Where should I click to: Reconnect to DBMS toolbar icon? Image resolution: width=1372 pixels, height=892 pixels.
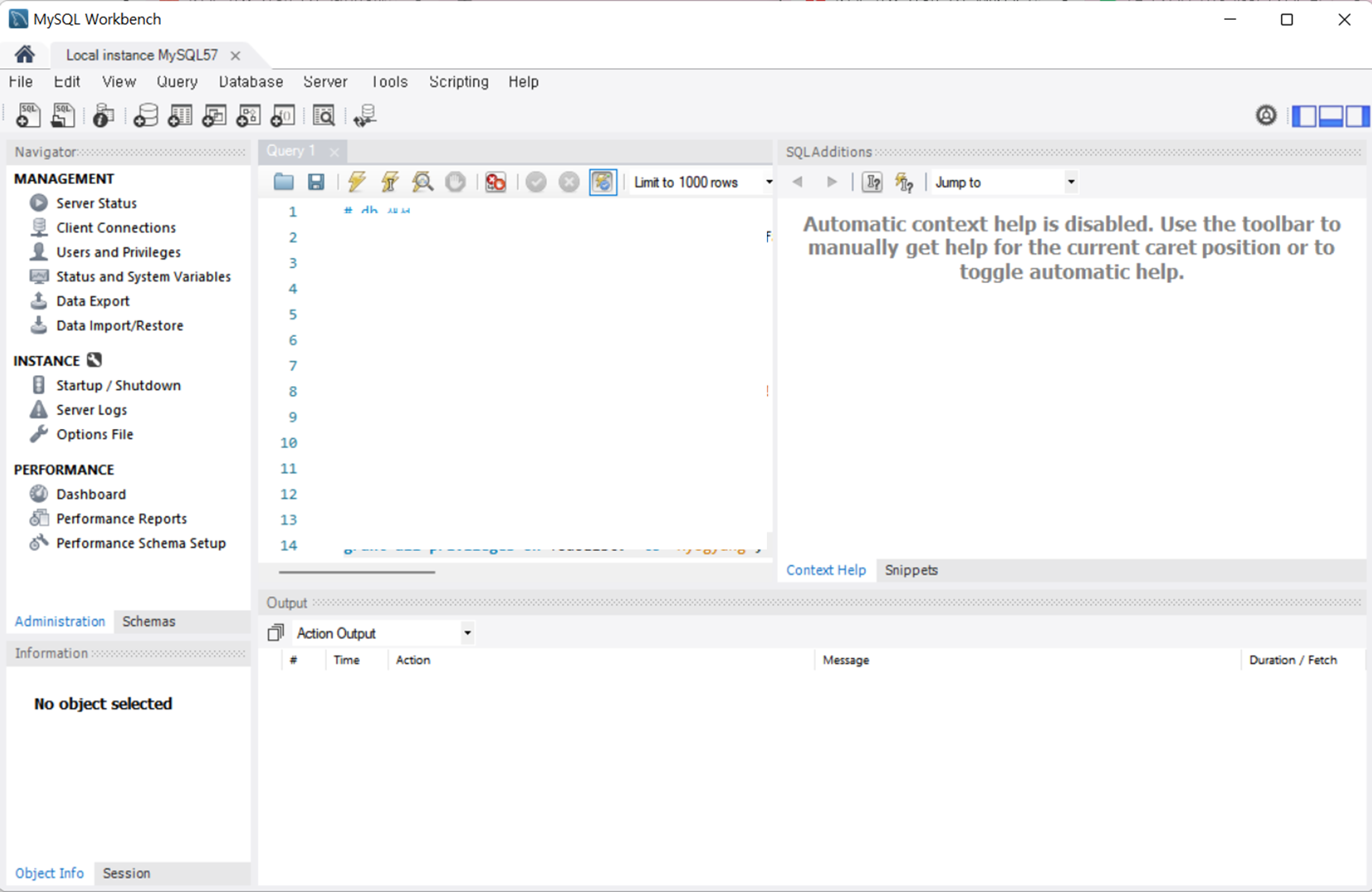[x=365, y=116]
